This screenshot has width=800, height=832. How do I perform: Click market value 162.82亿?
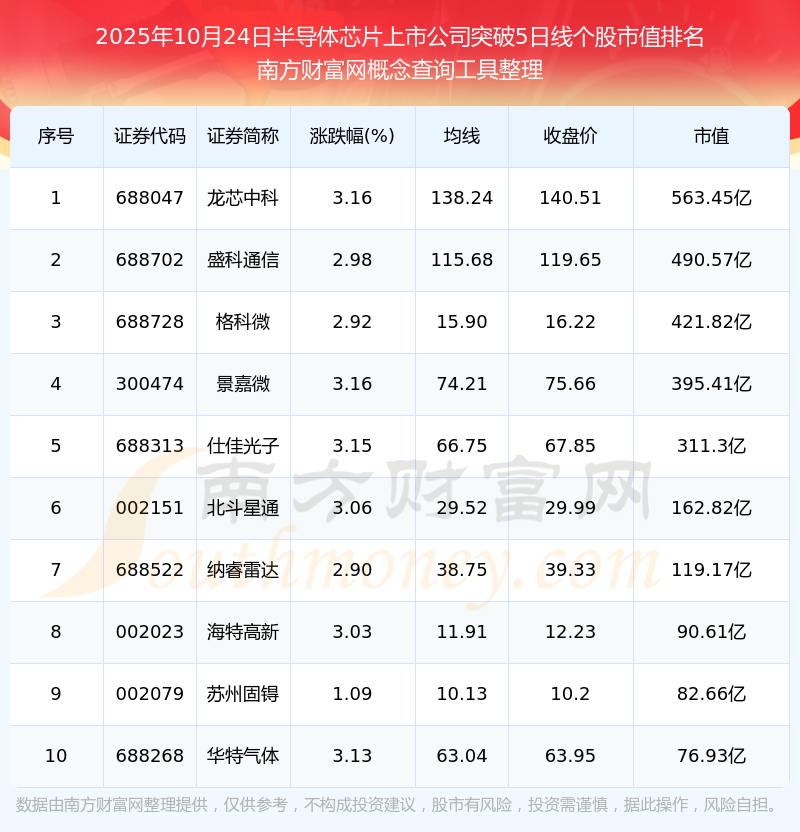click(711, 508)
